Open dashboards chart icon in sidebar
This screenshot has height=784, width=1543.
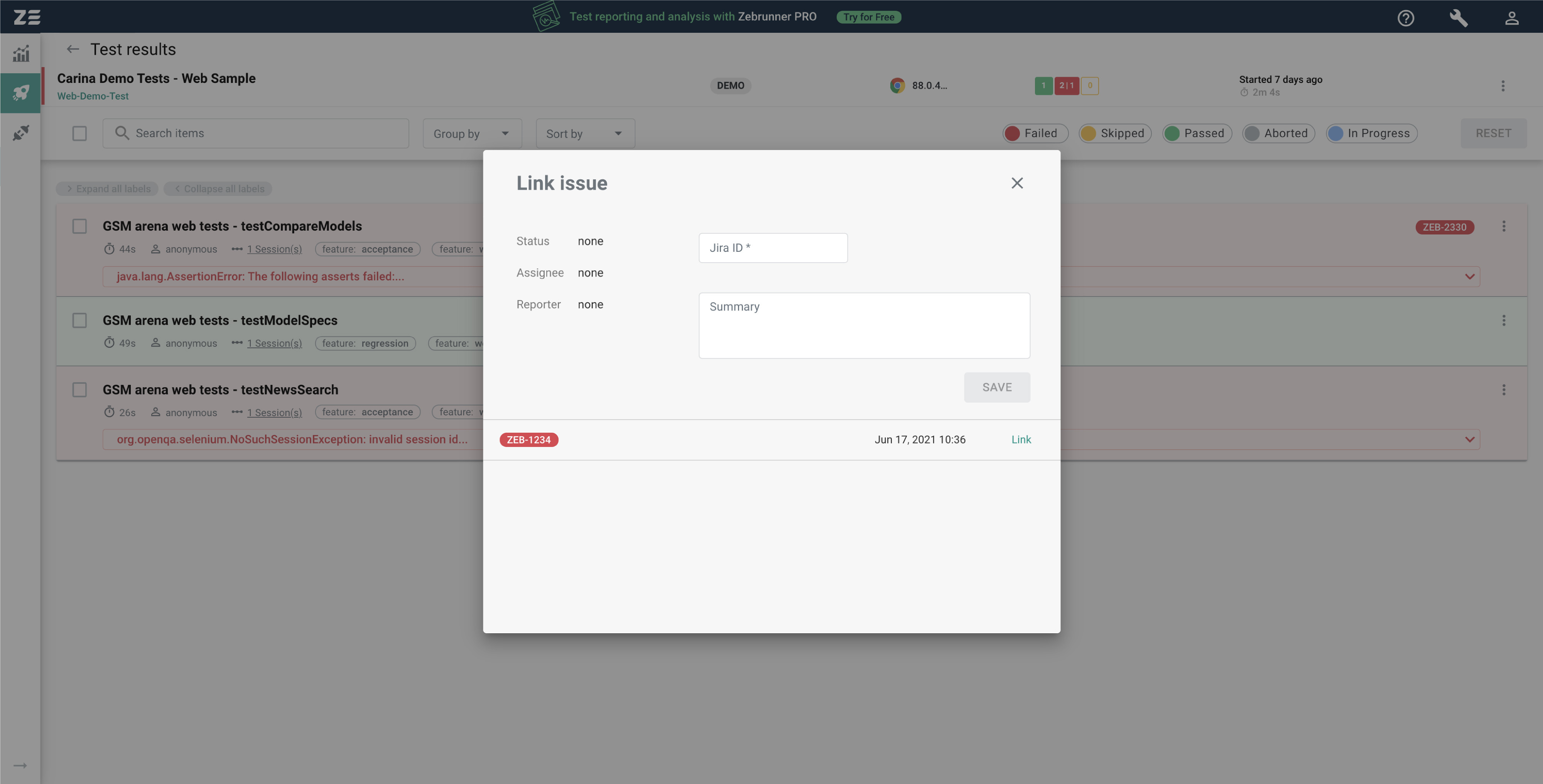(x=21, y=54)
